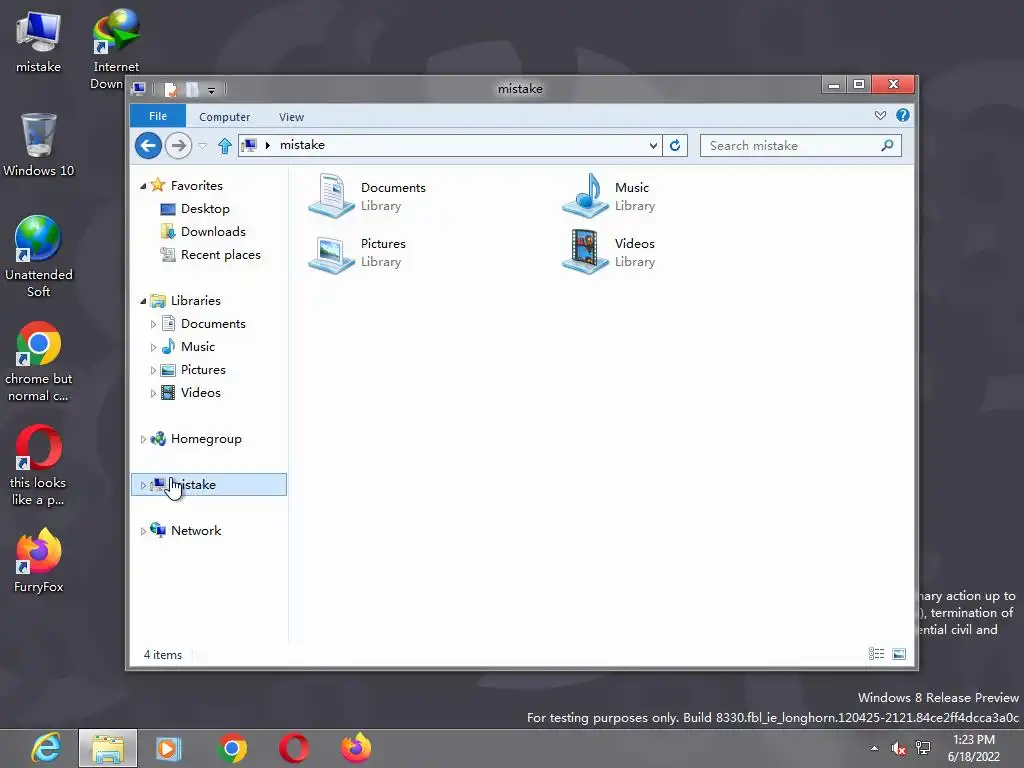Expand the Homegroup tree node
Viewport: 1024px width, 768px height.
[x=143, y=440]
